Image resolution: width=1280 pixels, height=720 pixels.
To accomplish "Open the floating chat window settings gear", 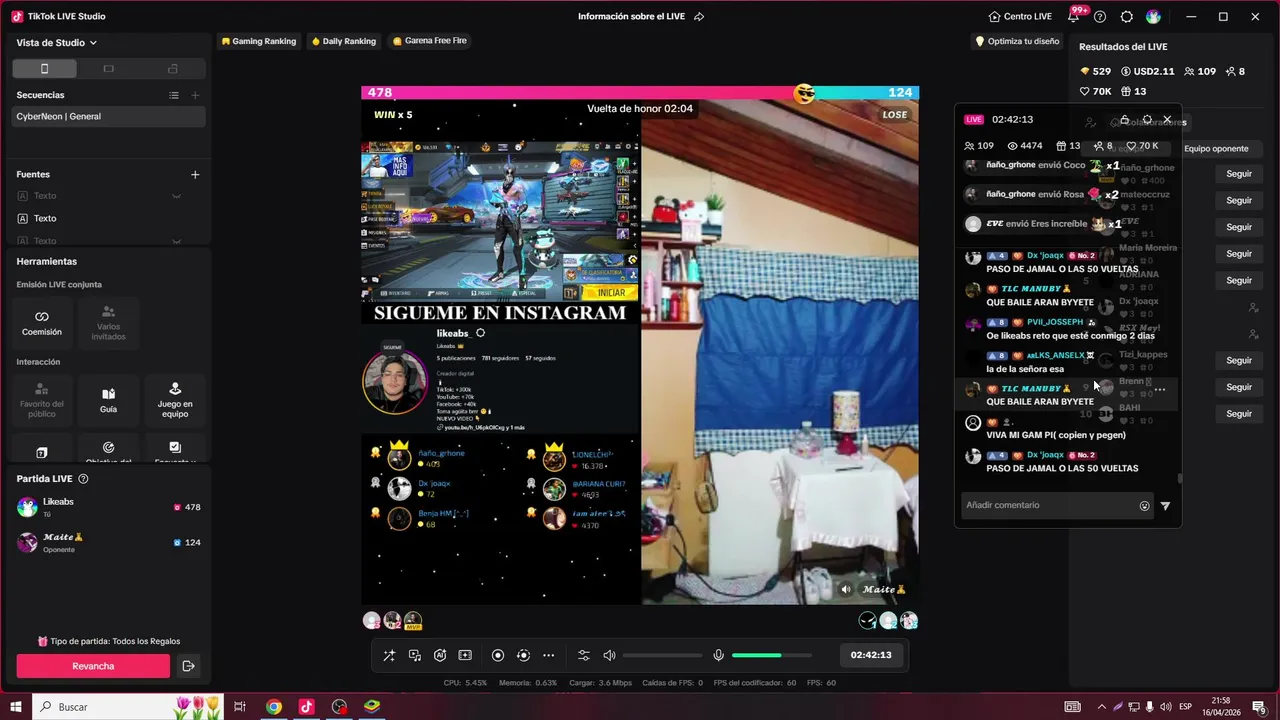I will (1147, 120).
